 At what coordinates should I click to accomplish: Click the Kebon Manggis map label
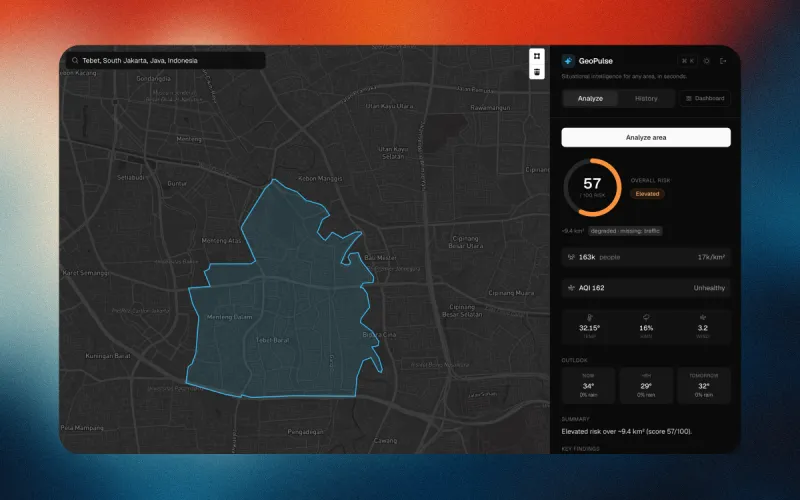tap(320, 179)
